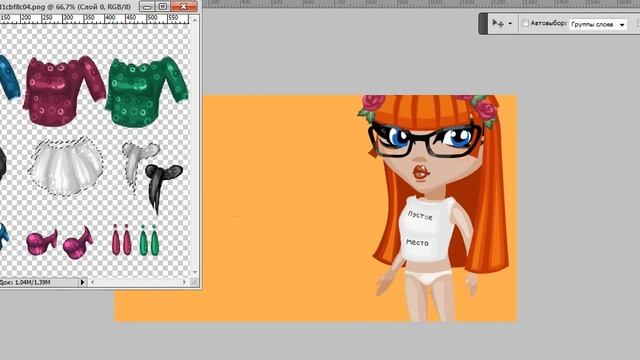Click the green earrings pair
The image size is (640, 360).
click(149, 240)
